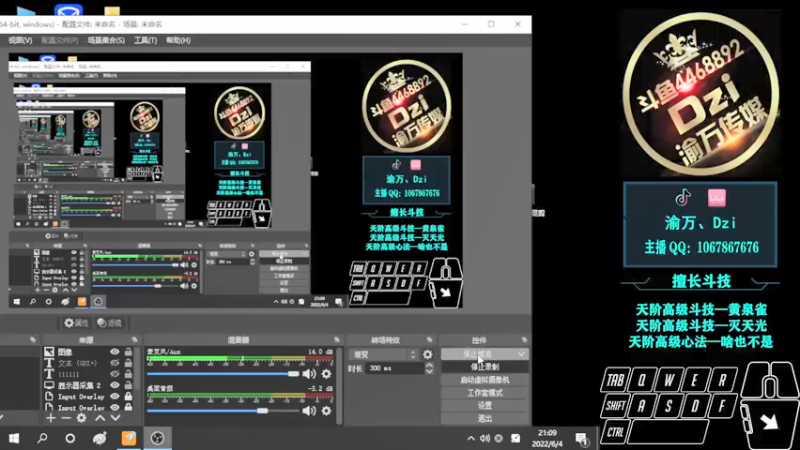Click the 时长 300 ms duration field
This screenshot has width=800, height=450.
(x=395, y=368)
